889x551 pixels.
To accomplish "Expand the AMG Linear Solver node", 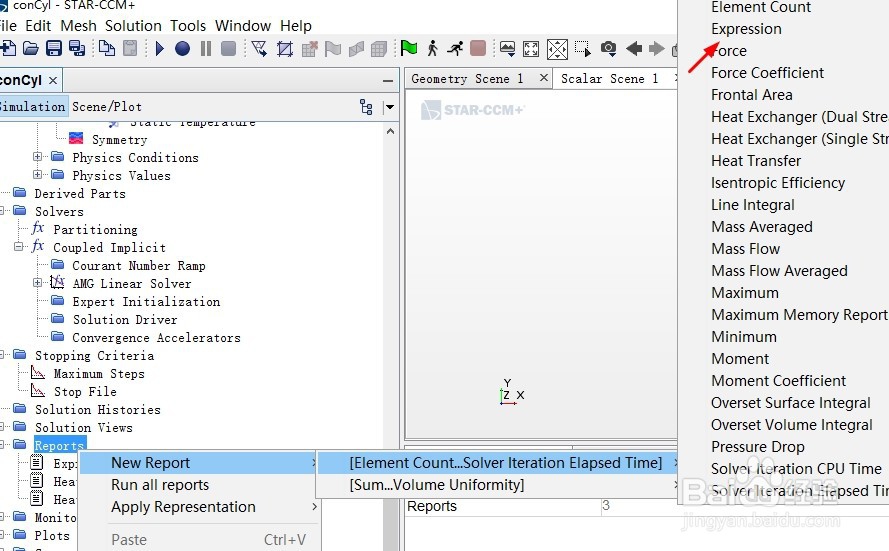I will point(37,283).
